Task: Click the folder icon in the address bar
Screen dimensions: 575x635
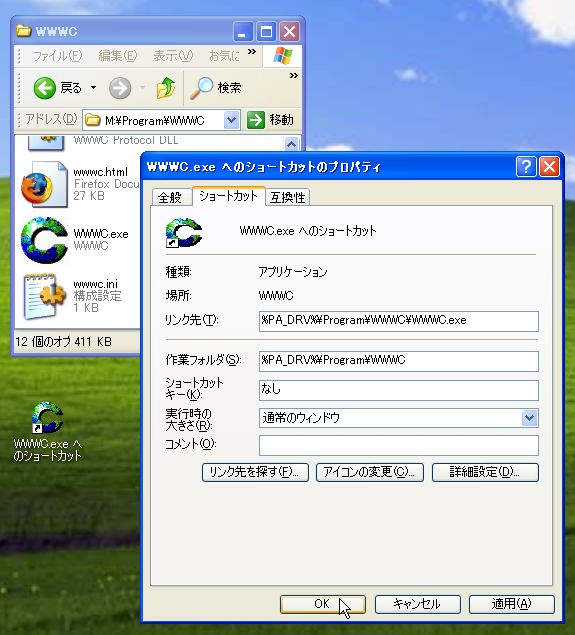Action: click(93, 120)
